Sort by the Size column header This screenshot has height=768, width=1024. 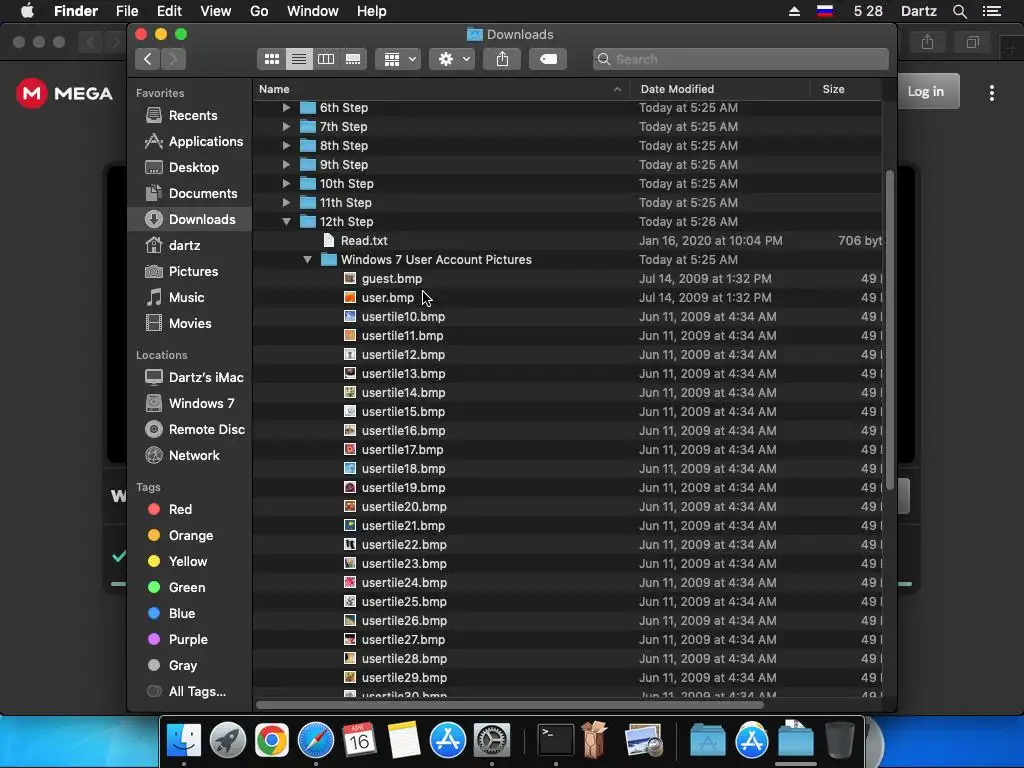(x=846, y=89)
